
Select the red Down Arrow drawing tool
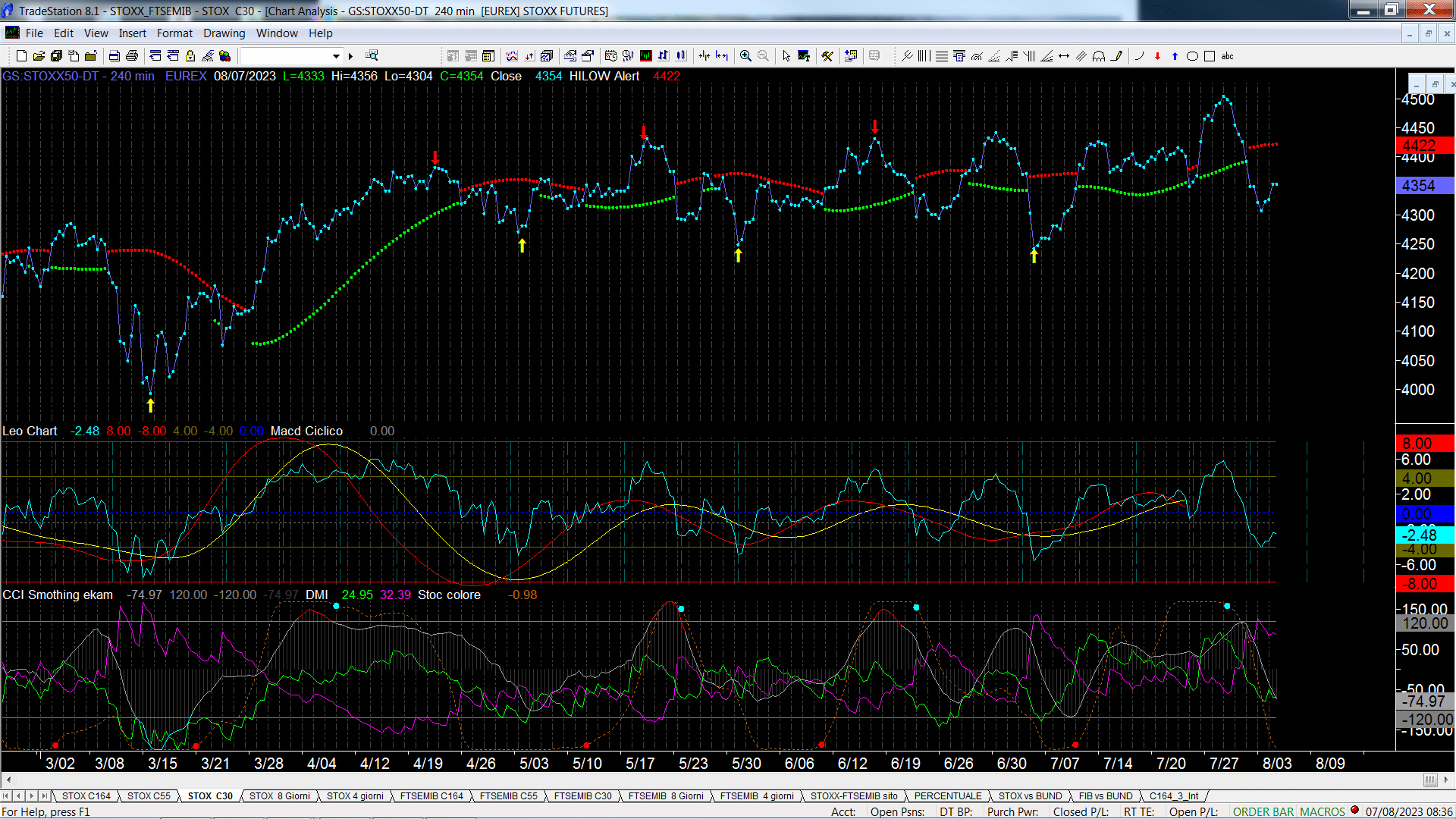click(1157, 56)
